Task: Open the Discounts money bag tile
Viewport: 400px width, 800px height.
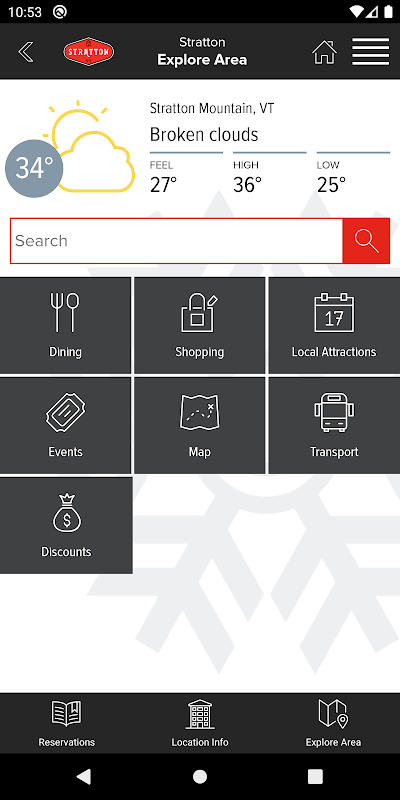Action: (x=66, y=526)
